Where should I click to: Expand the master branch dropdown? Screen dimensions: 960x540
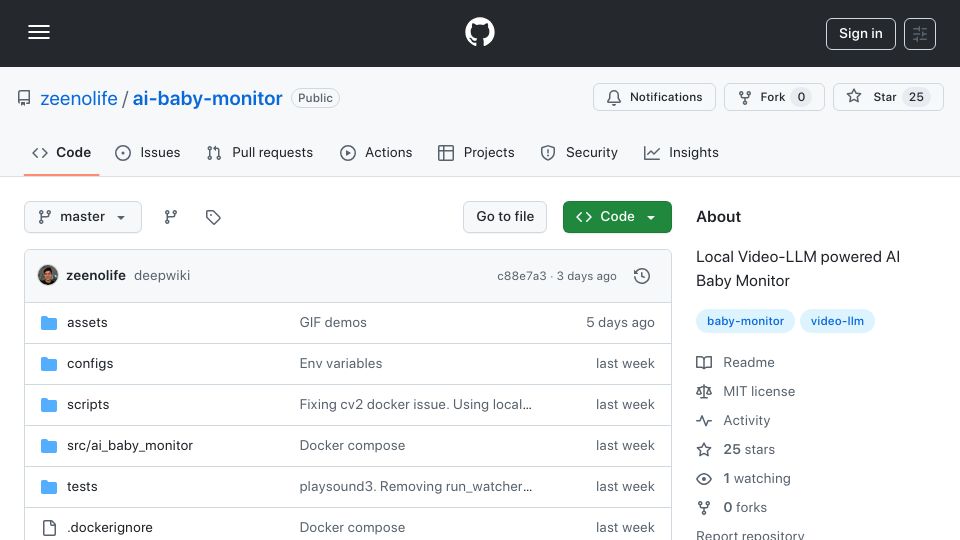click(83, 217)
